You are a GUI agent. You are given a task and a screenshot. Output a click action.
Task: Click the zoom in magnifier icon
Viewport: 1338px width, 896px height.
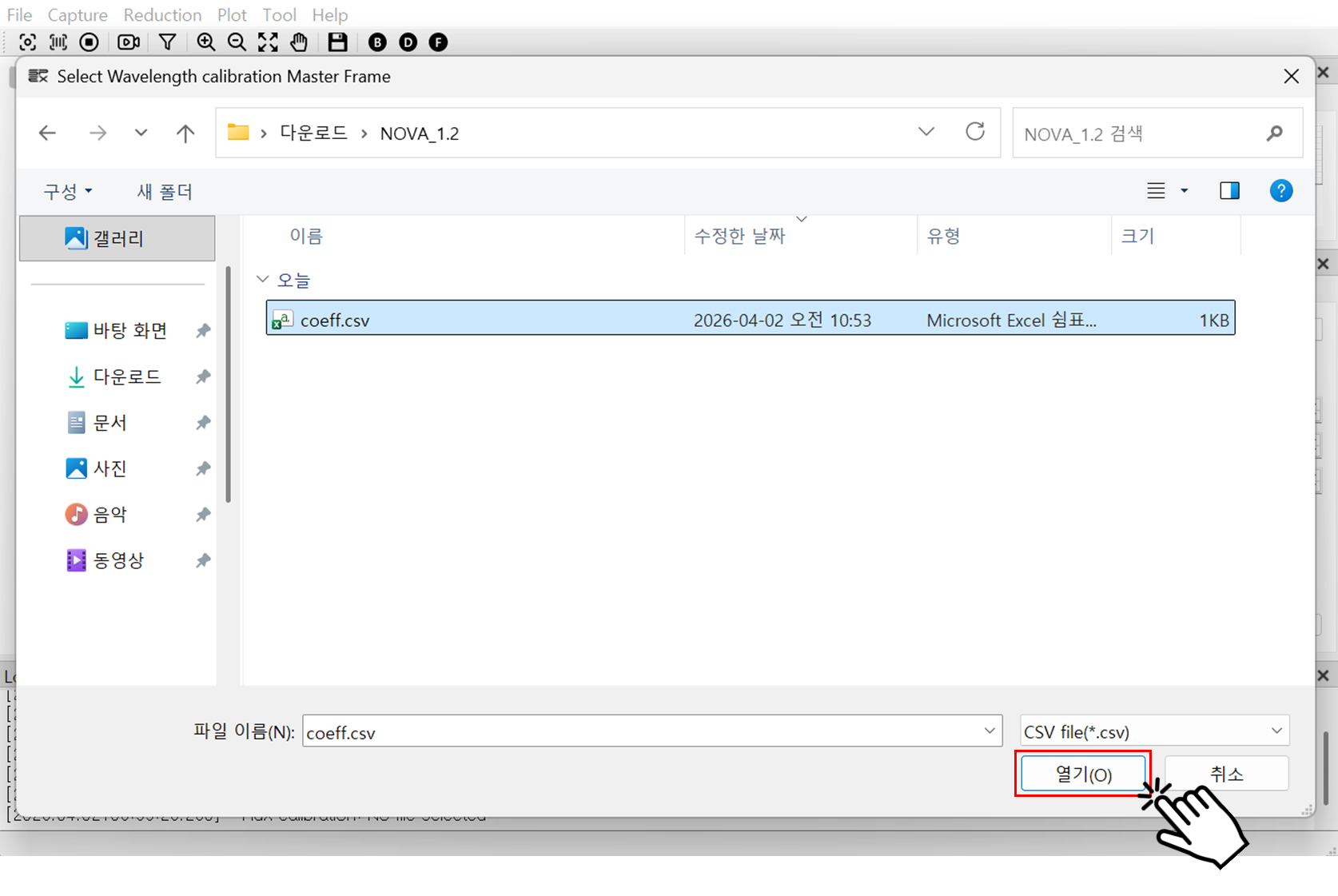click(205, 42)
